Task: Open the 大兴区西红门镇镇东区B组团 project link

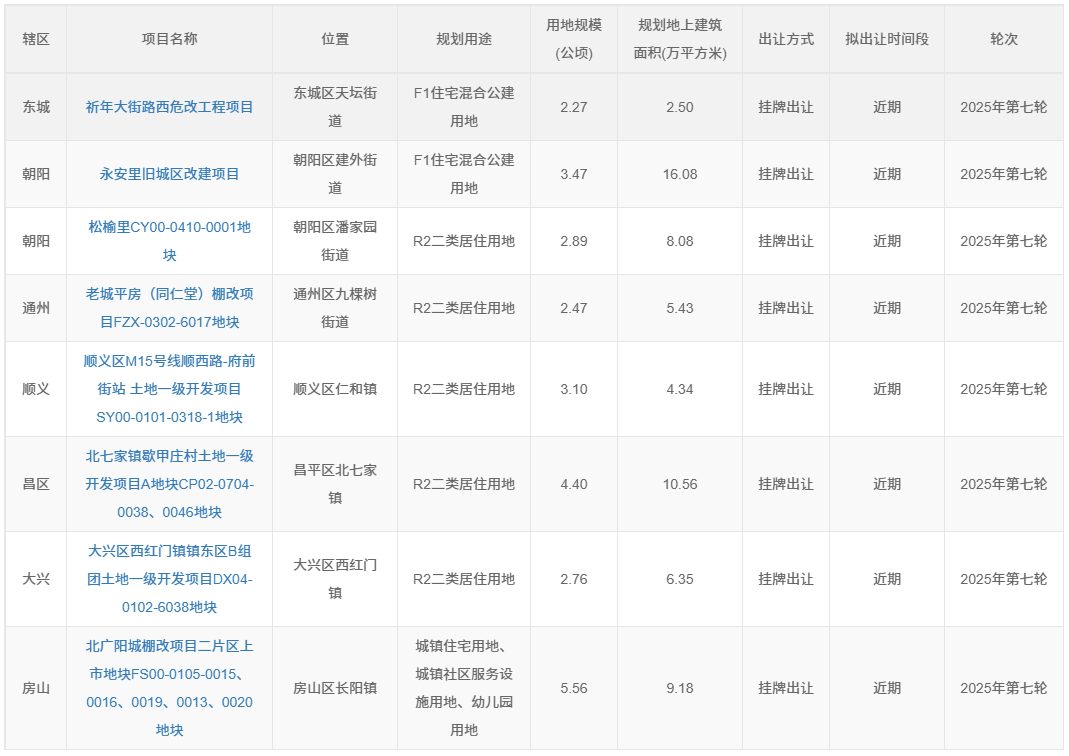Action: (x=169, y=579)
